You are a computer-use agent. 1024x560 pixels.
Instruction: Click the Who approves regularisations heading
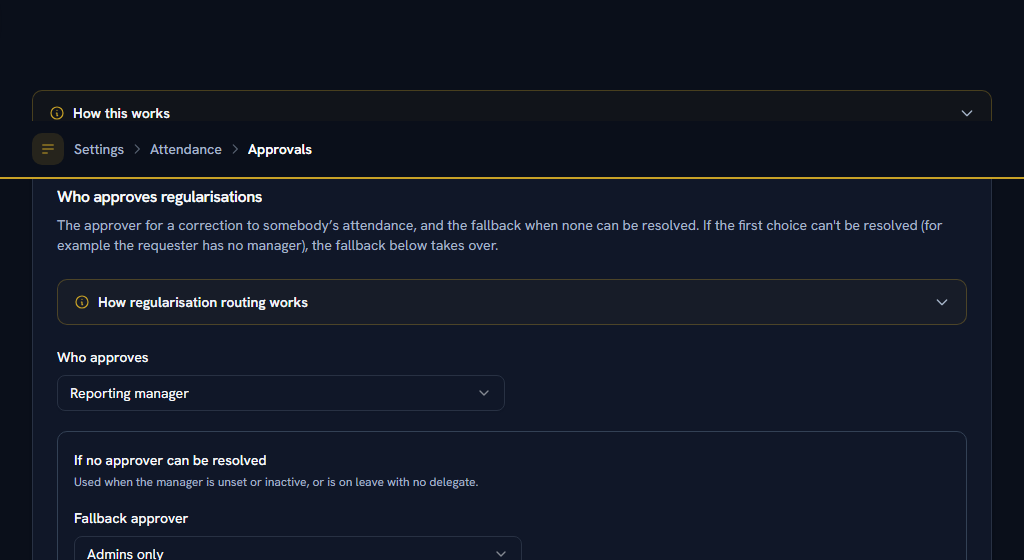159,197
